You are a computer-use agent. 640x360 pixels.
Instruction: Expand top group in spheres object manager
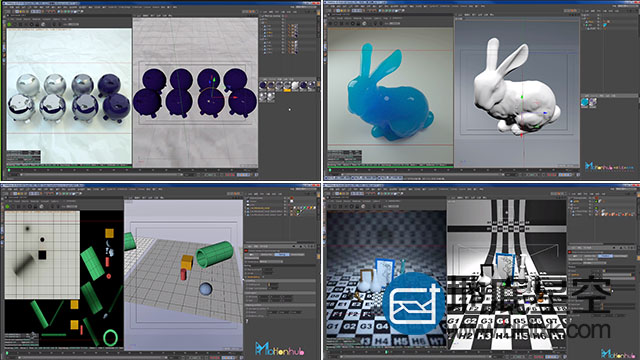click(x=261, y=19)
